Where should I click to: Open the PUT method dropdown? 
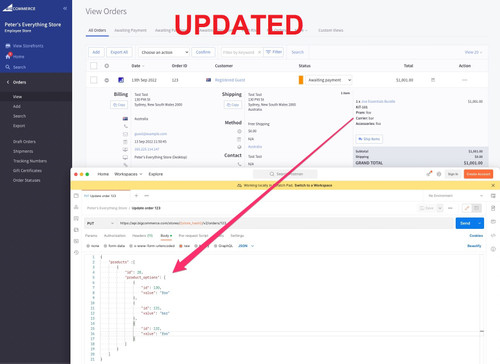point(100,223)
